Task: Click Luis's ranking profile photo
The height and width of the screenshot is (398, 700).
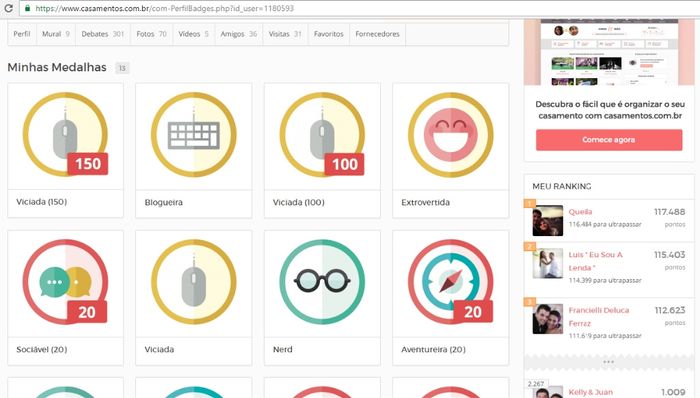Action: (548, 263)
